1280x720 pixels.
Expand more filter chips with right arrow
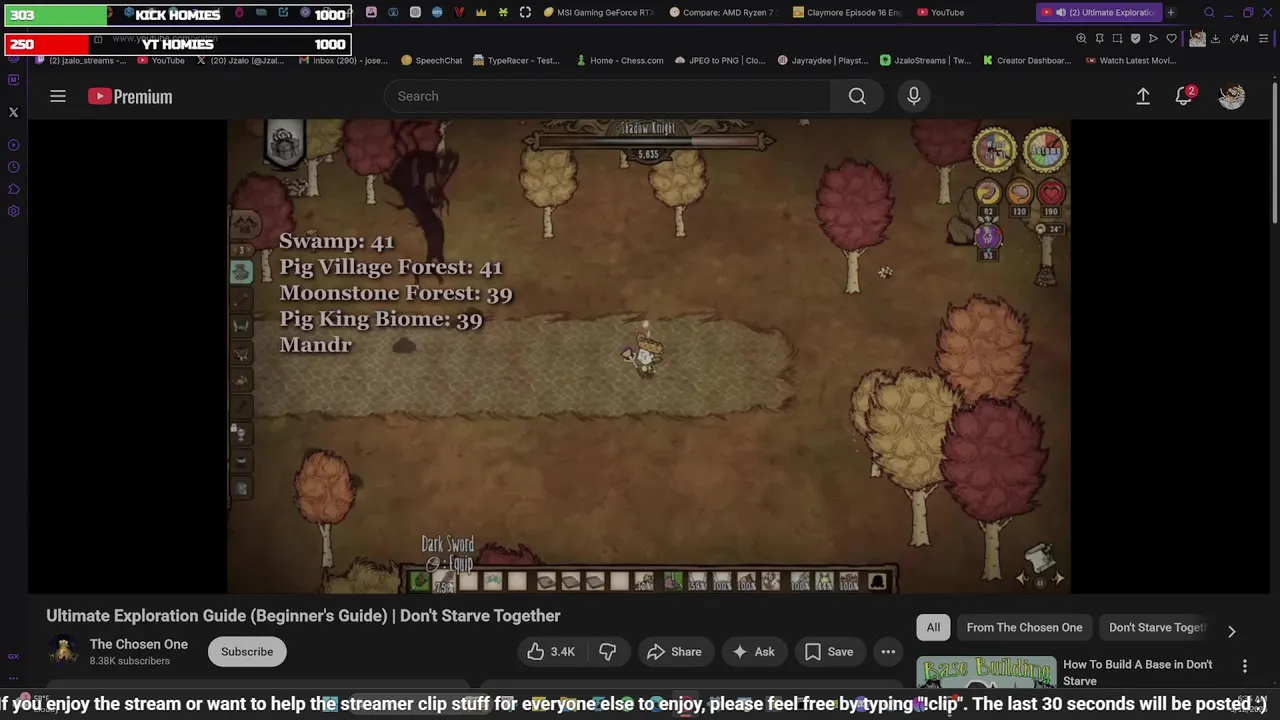pyautogui.click(x=1232, y=631)
